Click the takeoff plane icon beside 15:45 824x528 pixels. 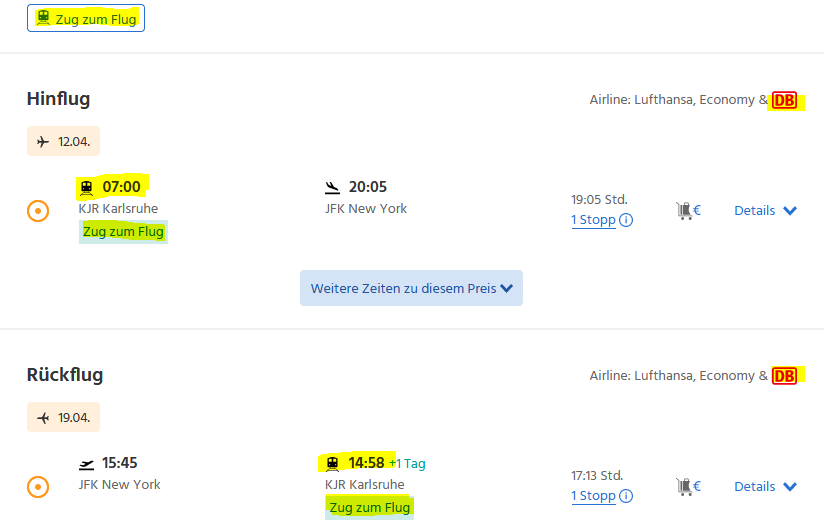(86, 463)
